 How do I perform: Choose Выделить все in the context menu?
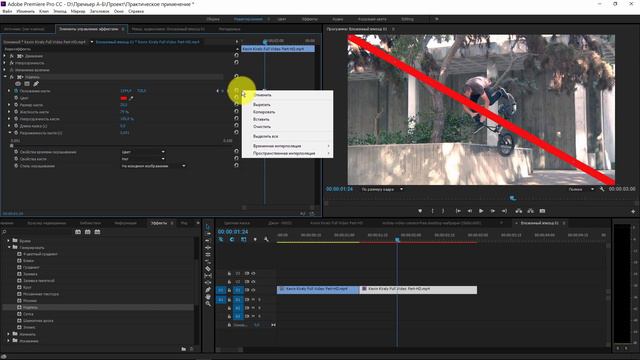coord(266,136)
